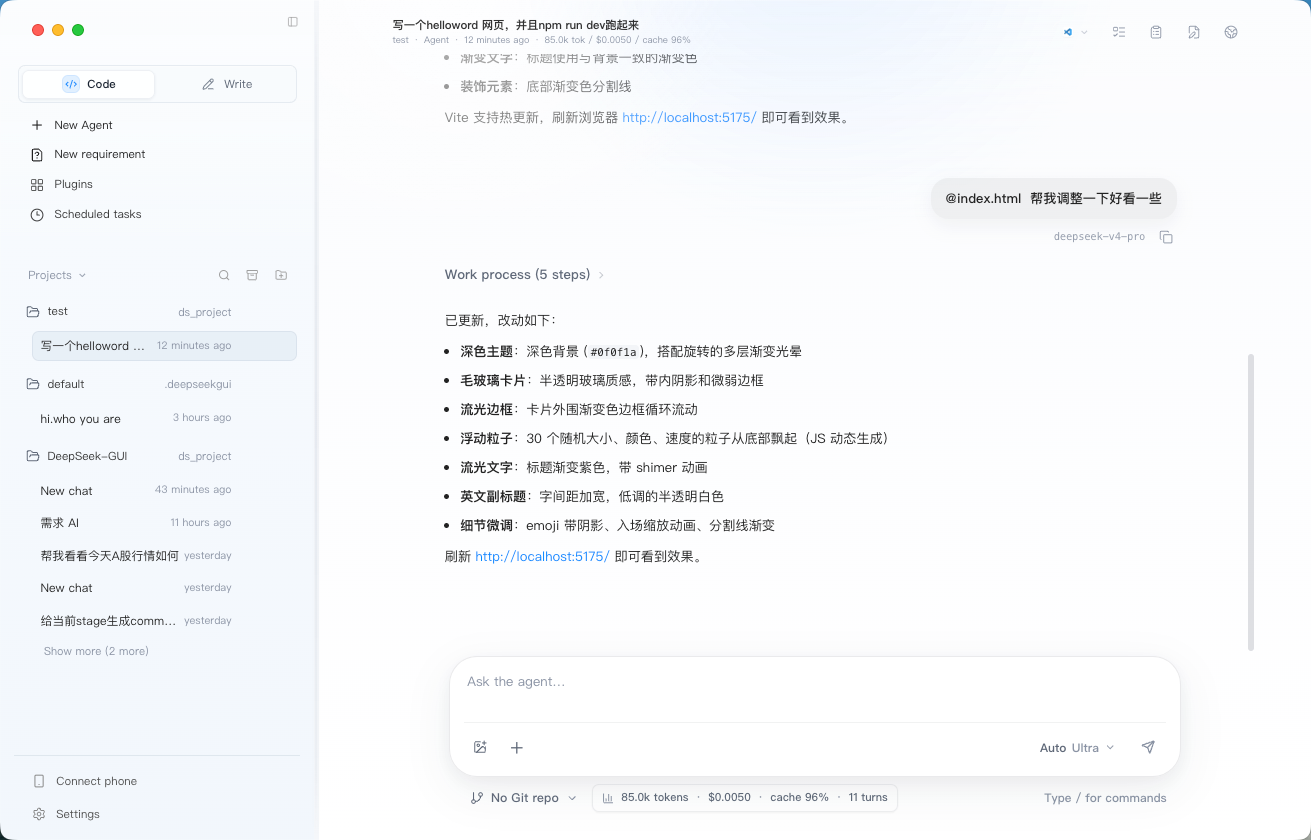This screenshot has width=1311, height=840.
Task: Click the circular globe-like icon in header
Action: [x=1231, y=32]
